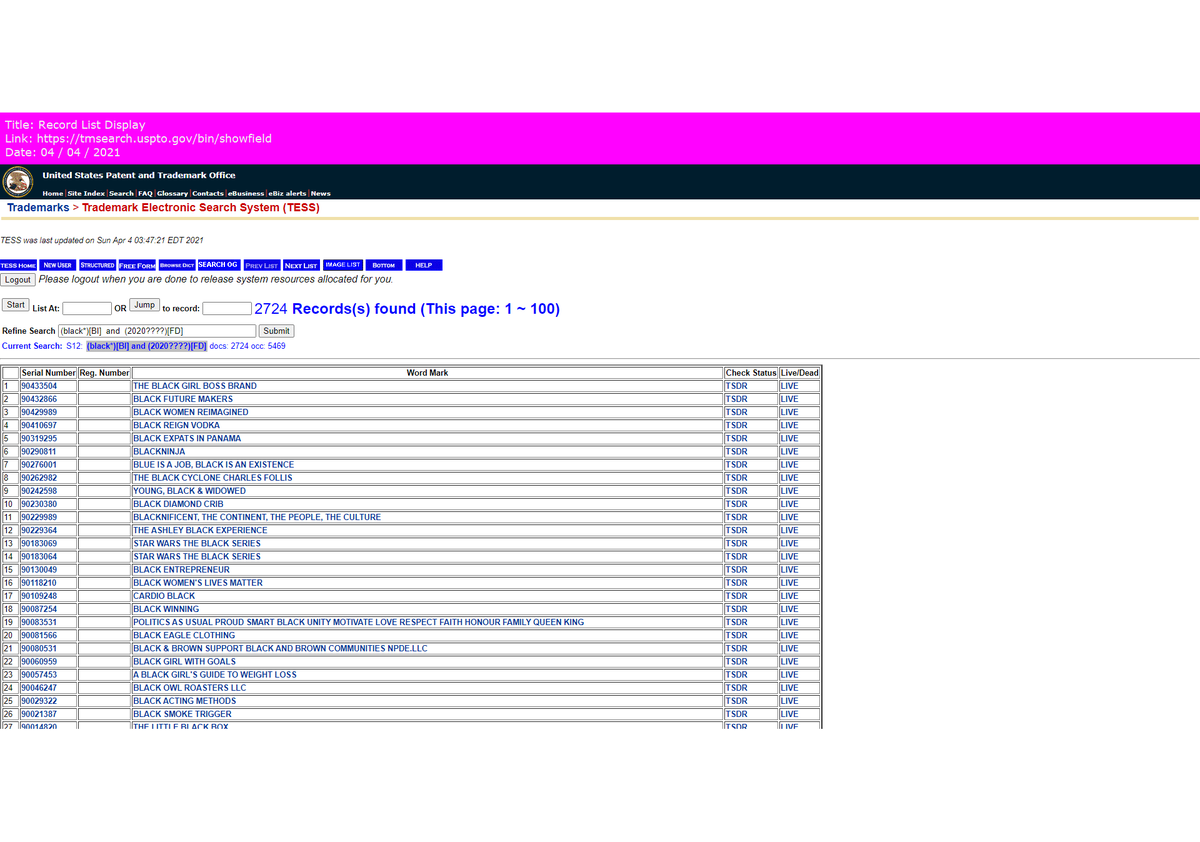Open POLITICS AS USUAL PROUD SMART mark

pos(359,622)
